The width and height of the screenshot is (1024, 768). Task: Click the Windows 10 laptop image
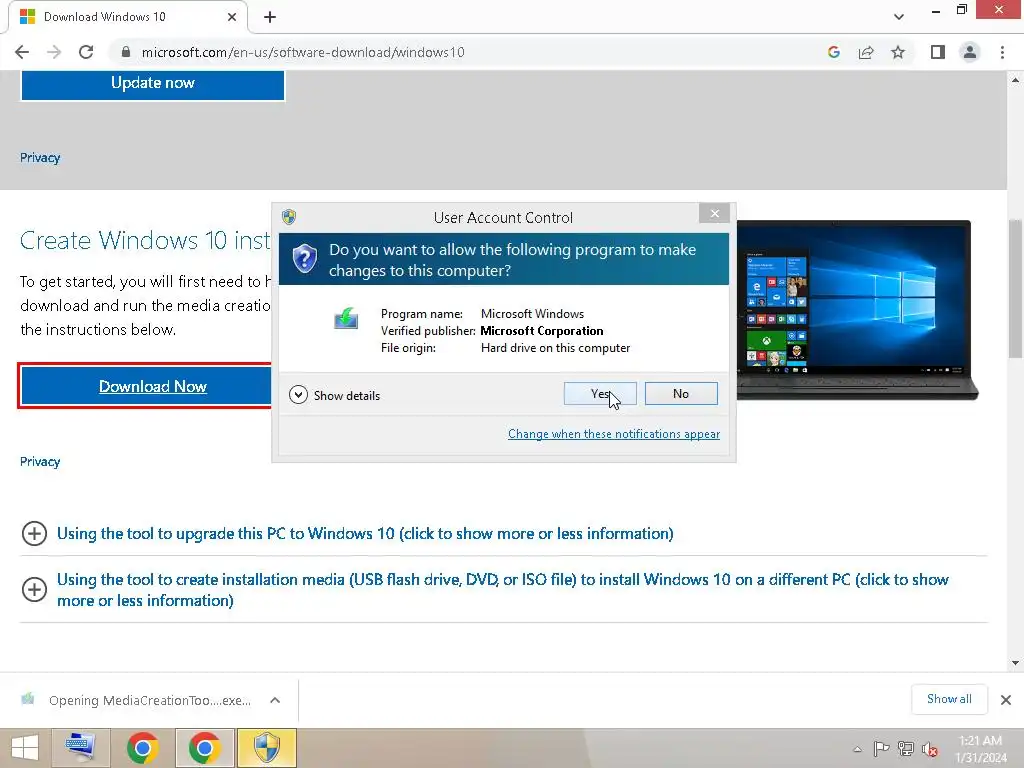coord(857,310)
